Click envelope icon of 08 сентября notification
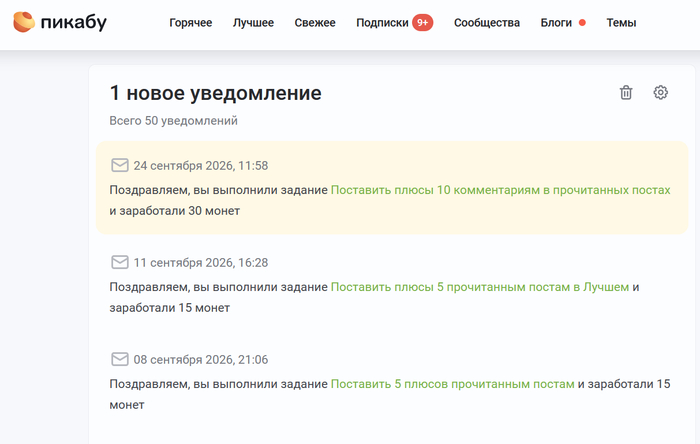700x444 pixels. pyautogui.click(x=120, y=359)
